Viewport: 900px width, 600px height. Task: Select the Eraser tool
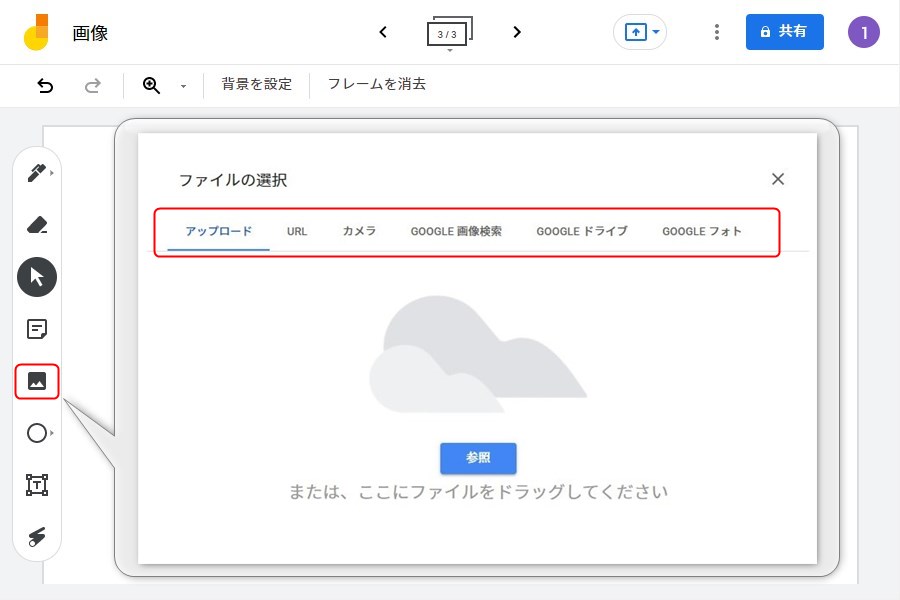click(x=37, y=224)
